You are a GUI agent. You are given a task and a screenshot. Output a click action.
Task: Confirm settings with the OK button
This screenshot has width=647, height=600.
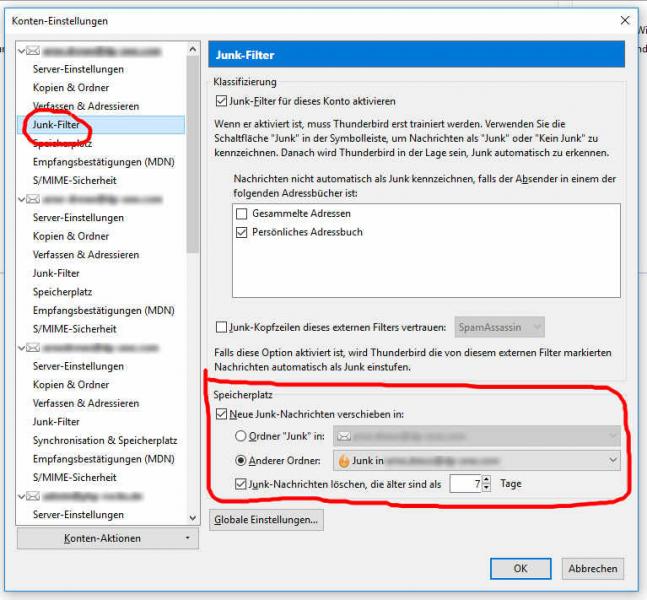click(519, 568)
